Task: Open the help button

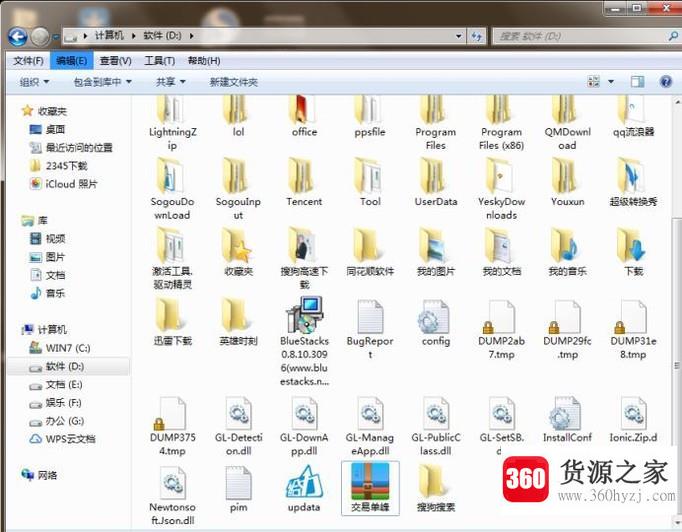Action: [666, 81]
